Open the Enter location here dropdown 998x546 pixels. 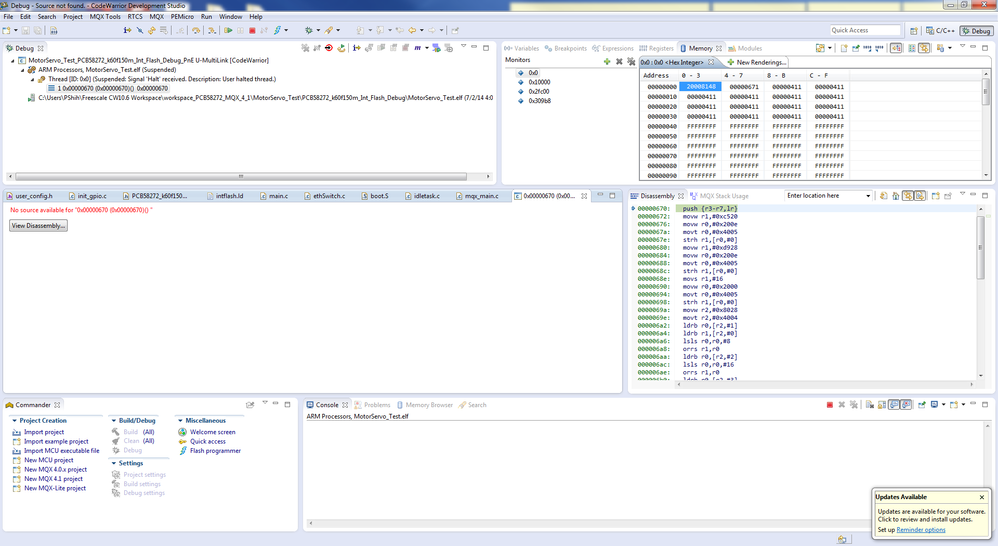(867, 196)
